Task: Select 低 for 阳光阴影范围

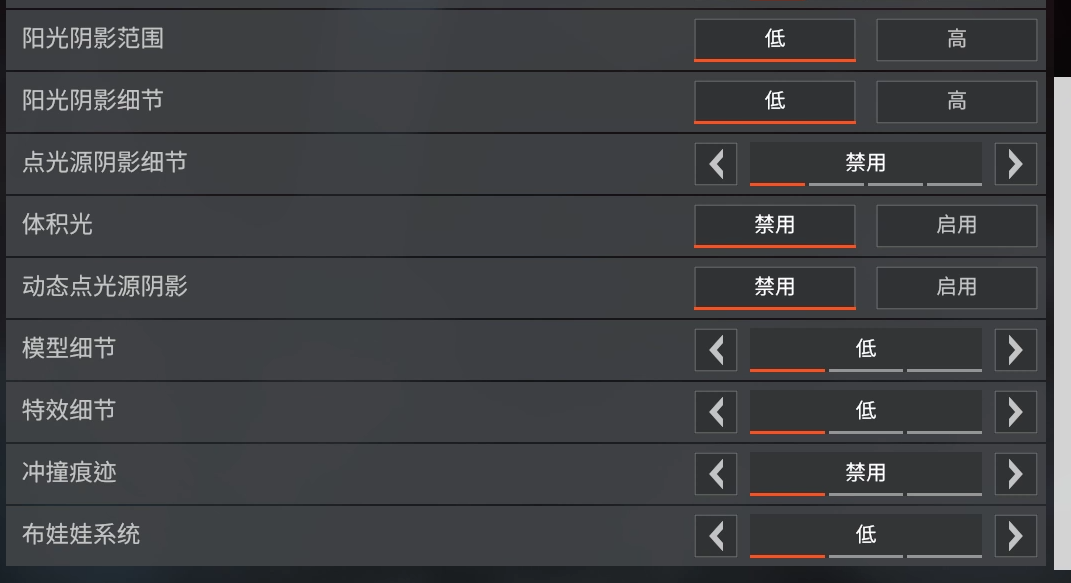Action: [774, 39]
